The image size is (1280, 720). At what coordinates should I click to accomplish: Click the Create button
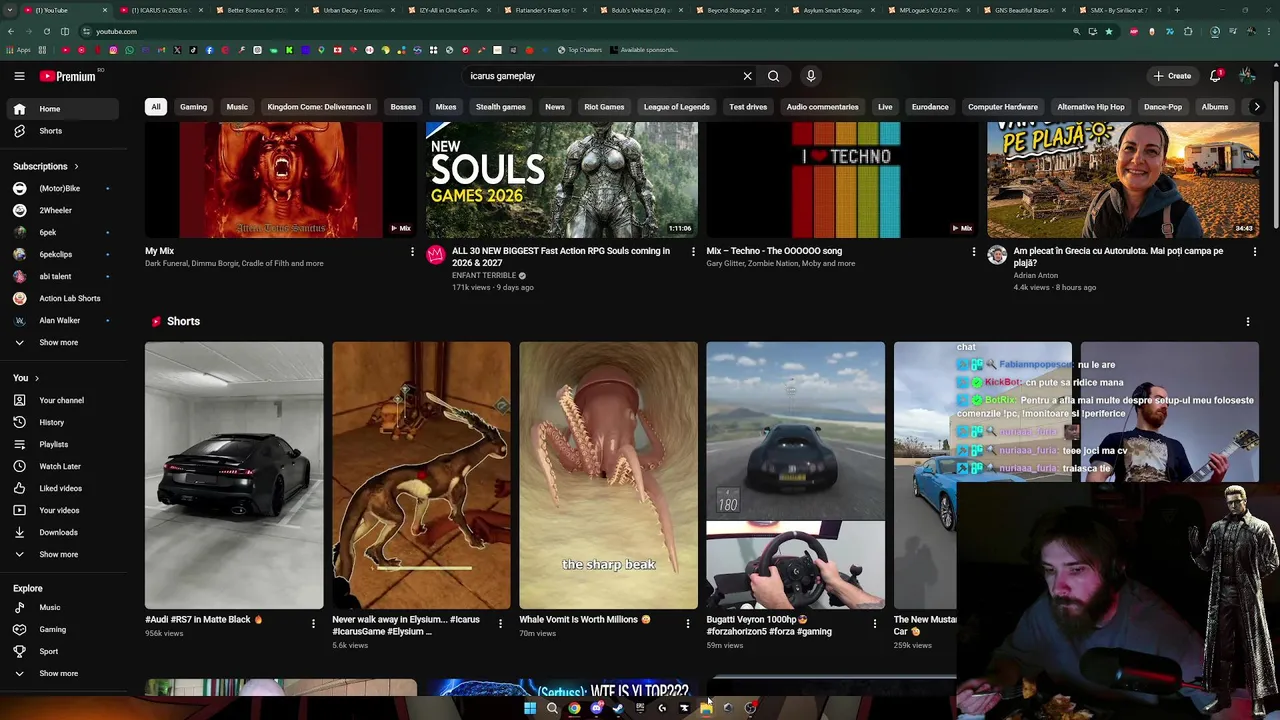1173,76
